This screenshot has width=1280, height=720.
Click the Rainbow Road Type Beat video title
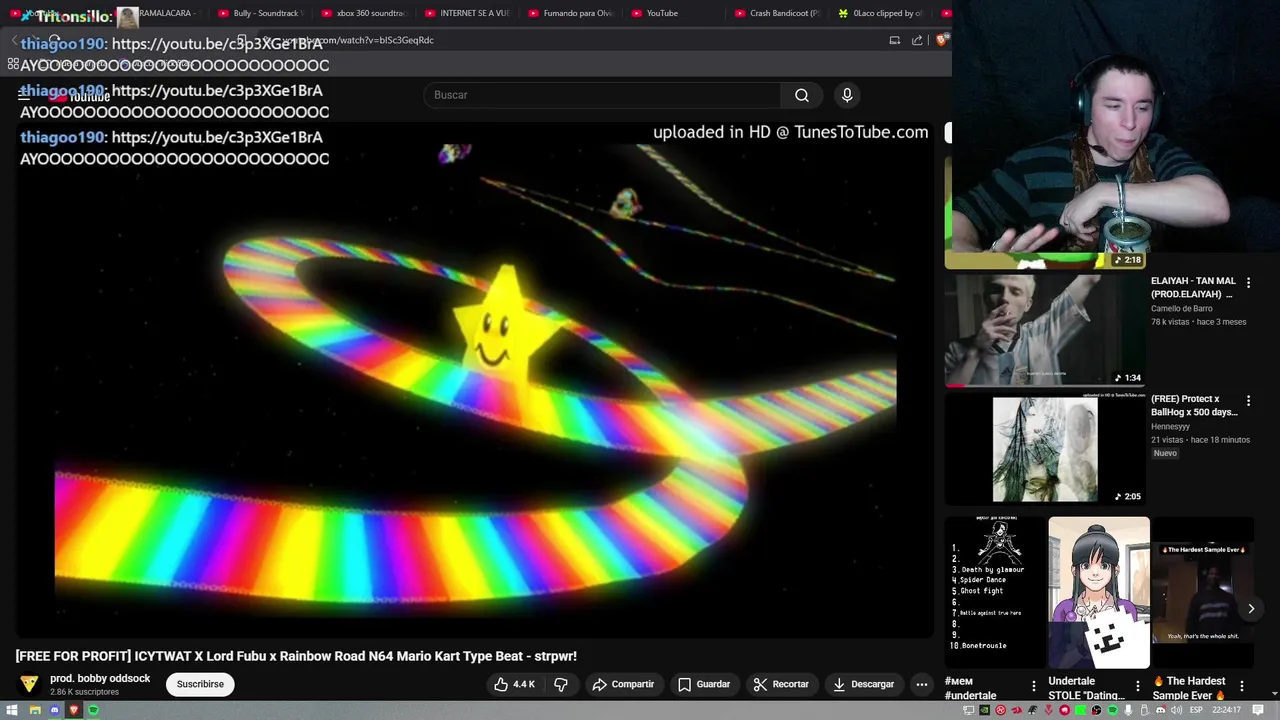tap(296, 656)
